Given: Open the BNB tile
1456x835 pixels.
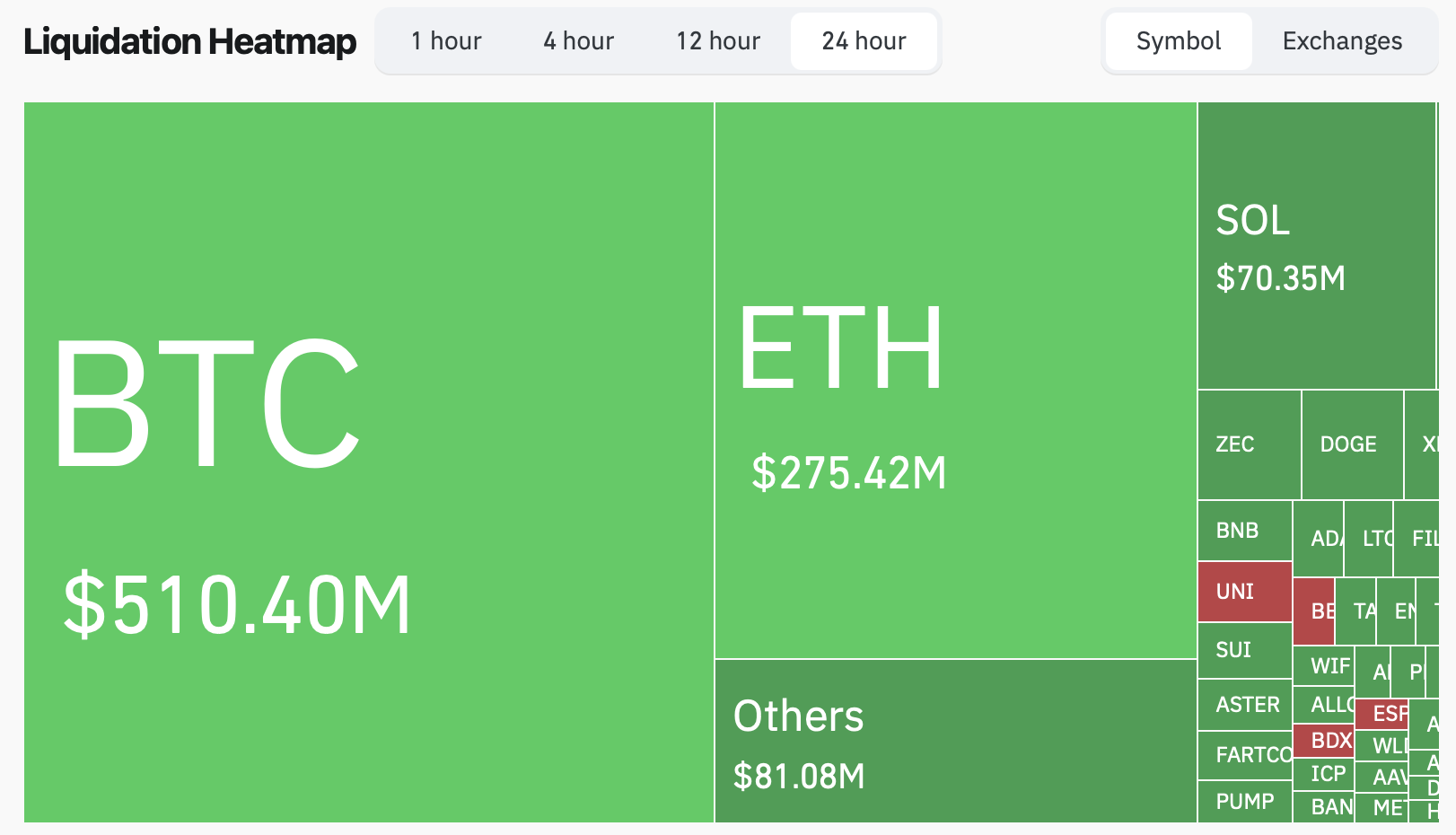Looking at the screenshot, I should [1244, 531].
